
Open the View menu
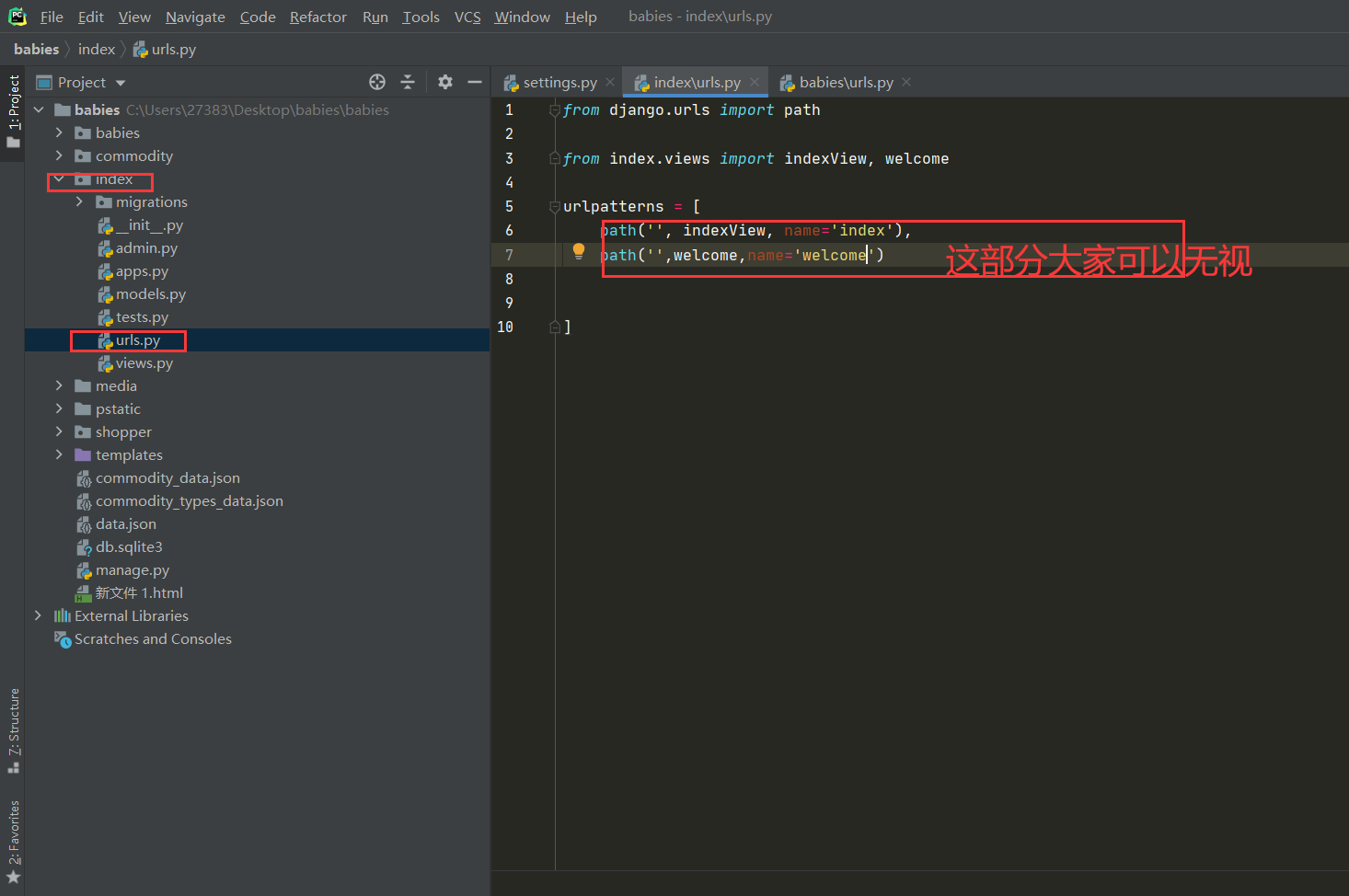pos(134,17)
